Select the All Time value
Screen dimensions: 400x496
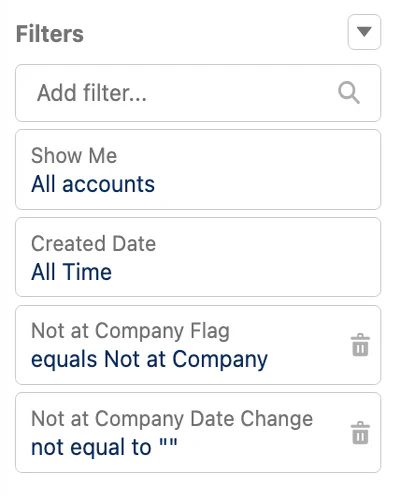click(71, 272)
